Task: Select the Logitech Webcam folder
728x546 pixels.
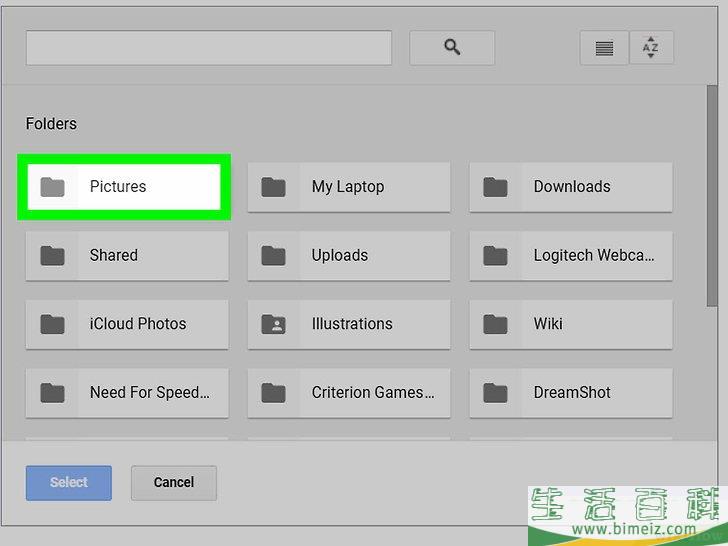Action: tap(571, 255)
